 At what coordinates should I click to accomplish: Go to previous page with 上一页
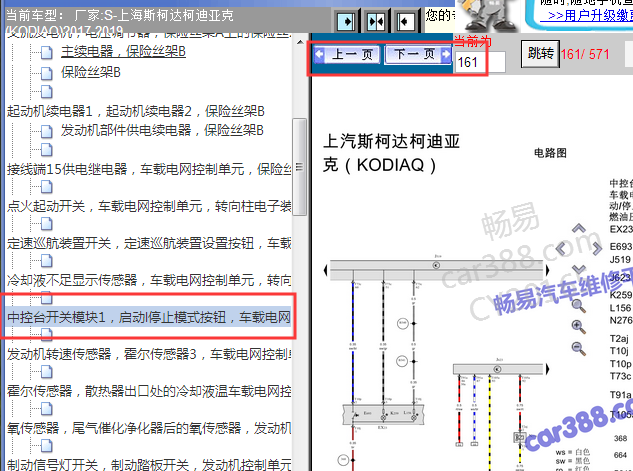click(348, 54)
